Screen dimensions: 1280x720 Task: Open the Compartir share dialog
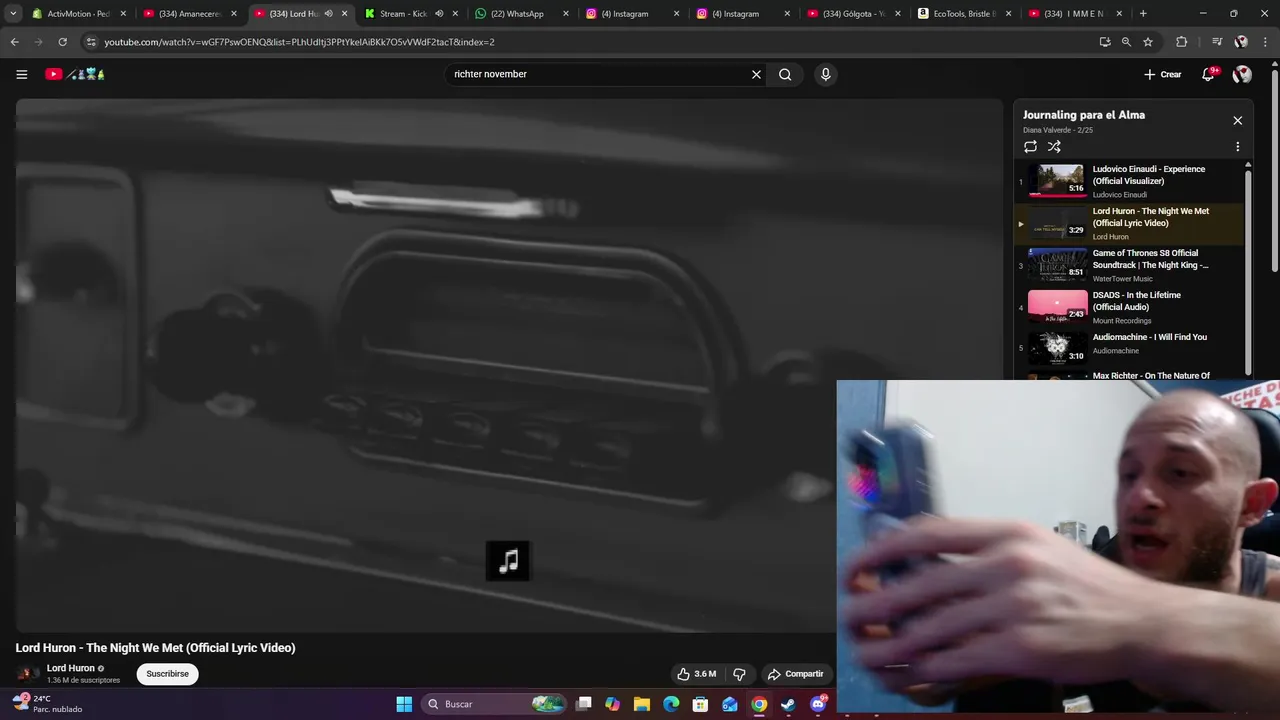click(x=795, y=674)
